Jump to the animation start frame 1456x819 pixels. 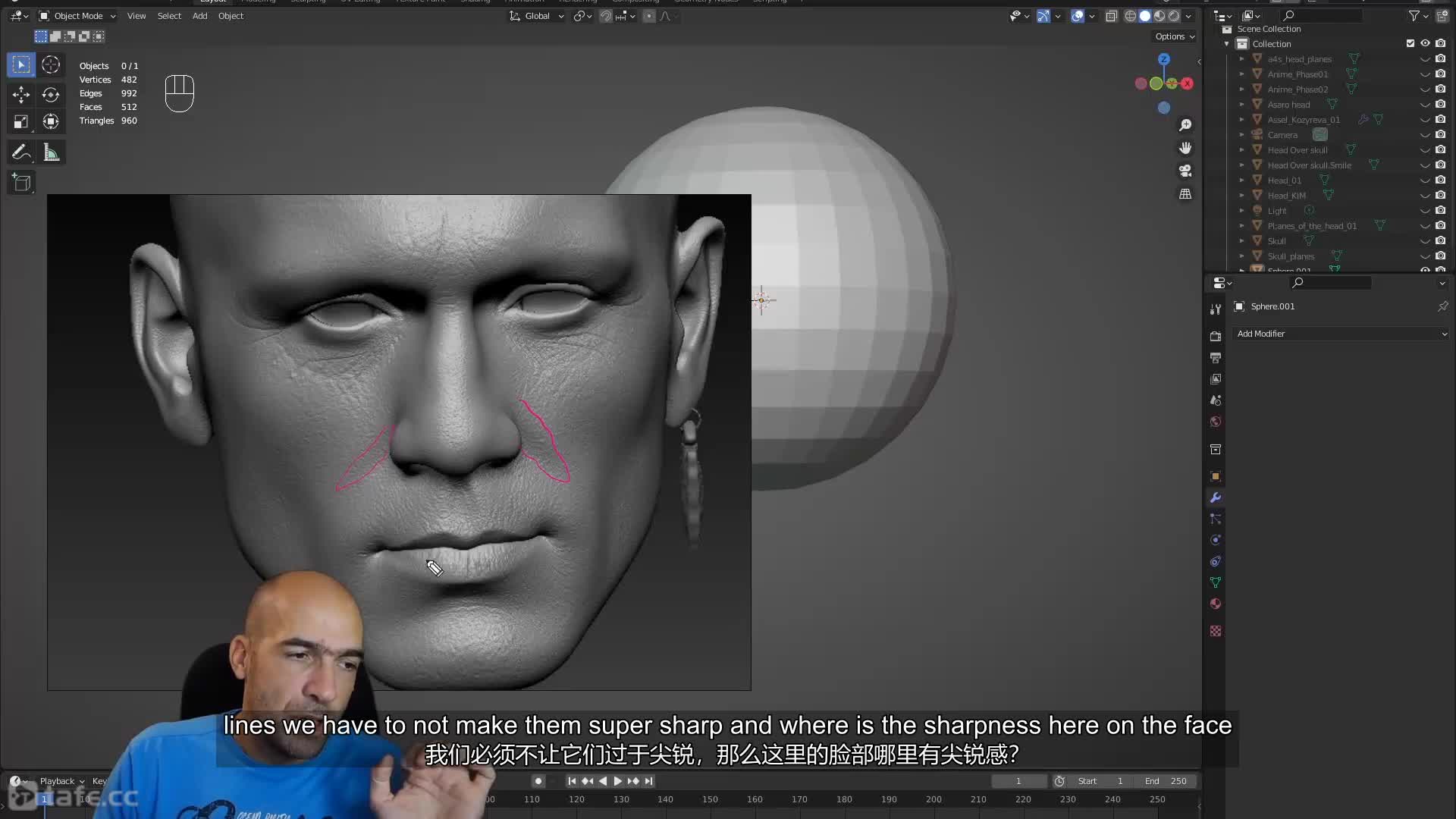(x=572, y=781)
